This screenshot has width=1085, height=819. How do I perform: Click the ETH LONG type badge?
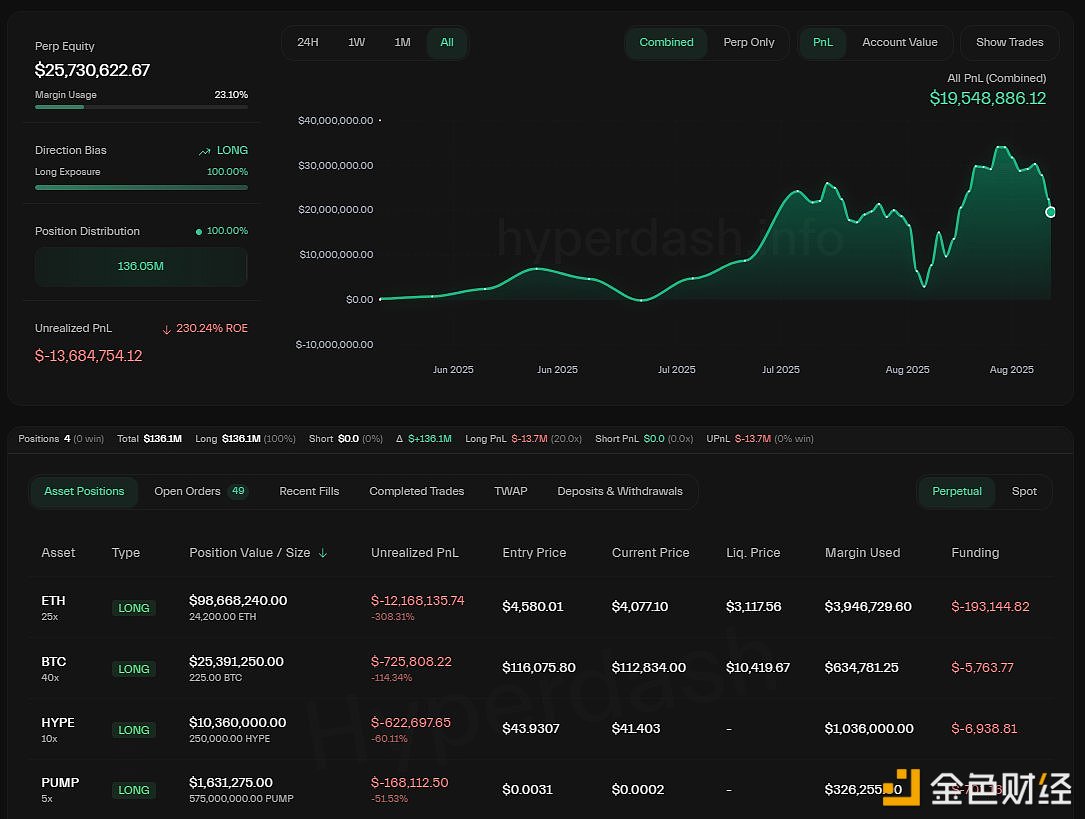(134, 608)
